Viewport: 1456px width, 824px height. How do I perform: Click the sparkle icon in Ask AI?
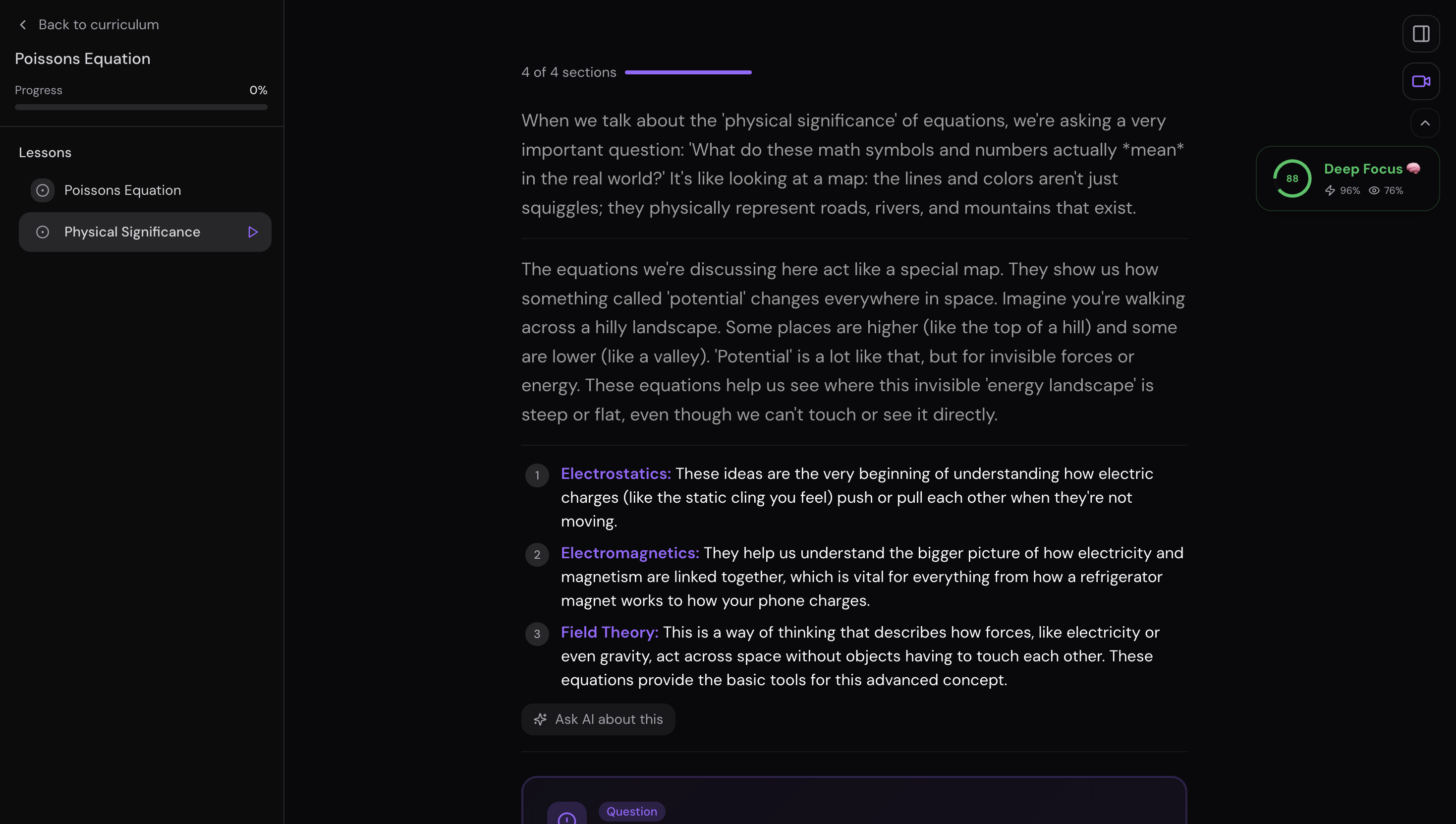click(540, 719)
